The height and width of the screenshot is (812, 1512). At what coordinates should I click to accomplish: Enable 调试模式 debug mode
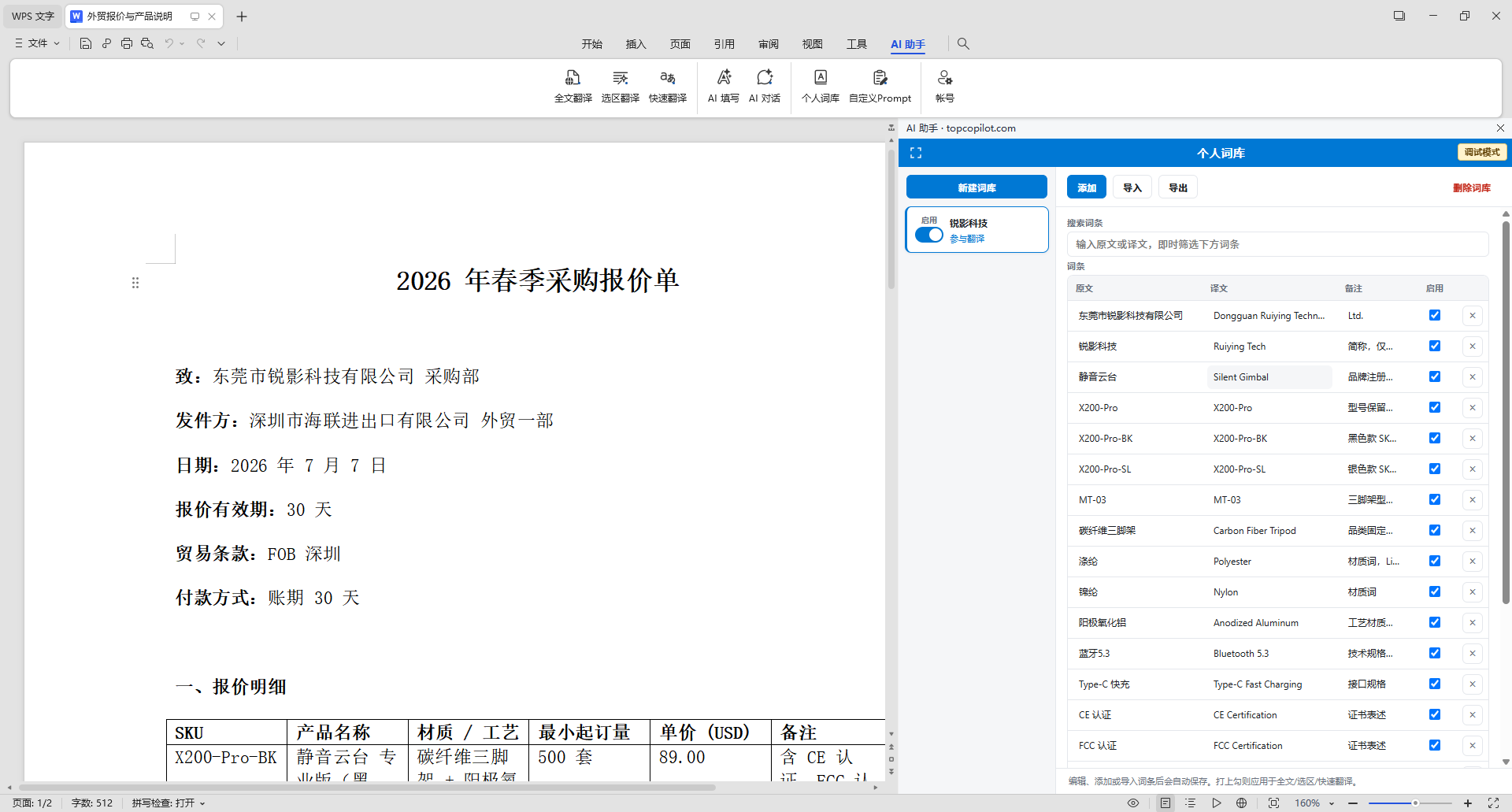(x=1482, y=152)
